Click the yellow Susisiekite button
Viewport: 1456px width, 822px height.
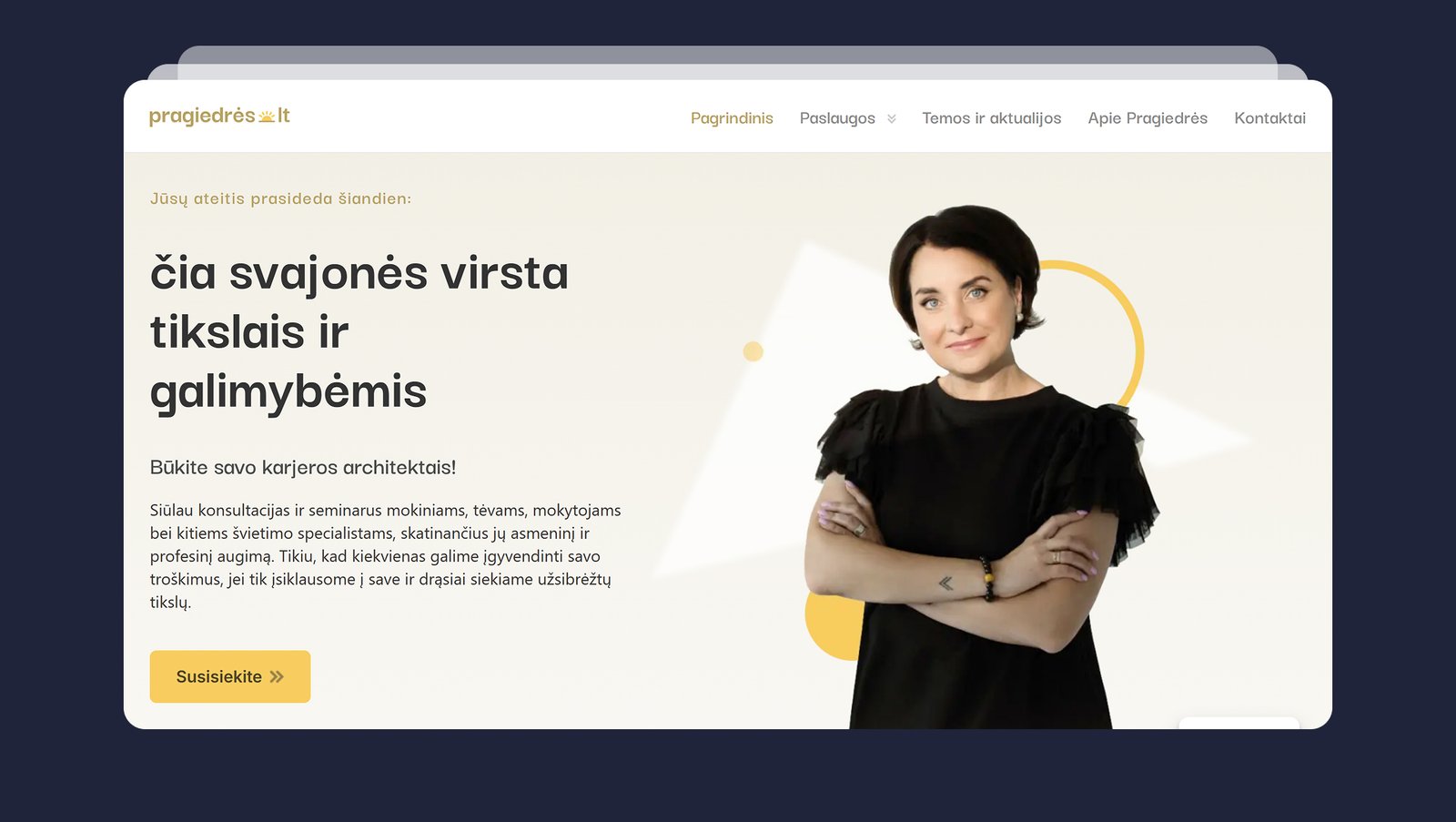point(230,676)
